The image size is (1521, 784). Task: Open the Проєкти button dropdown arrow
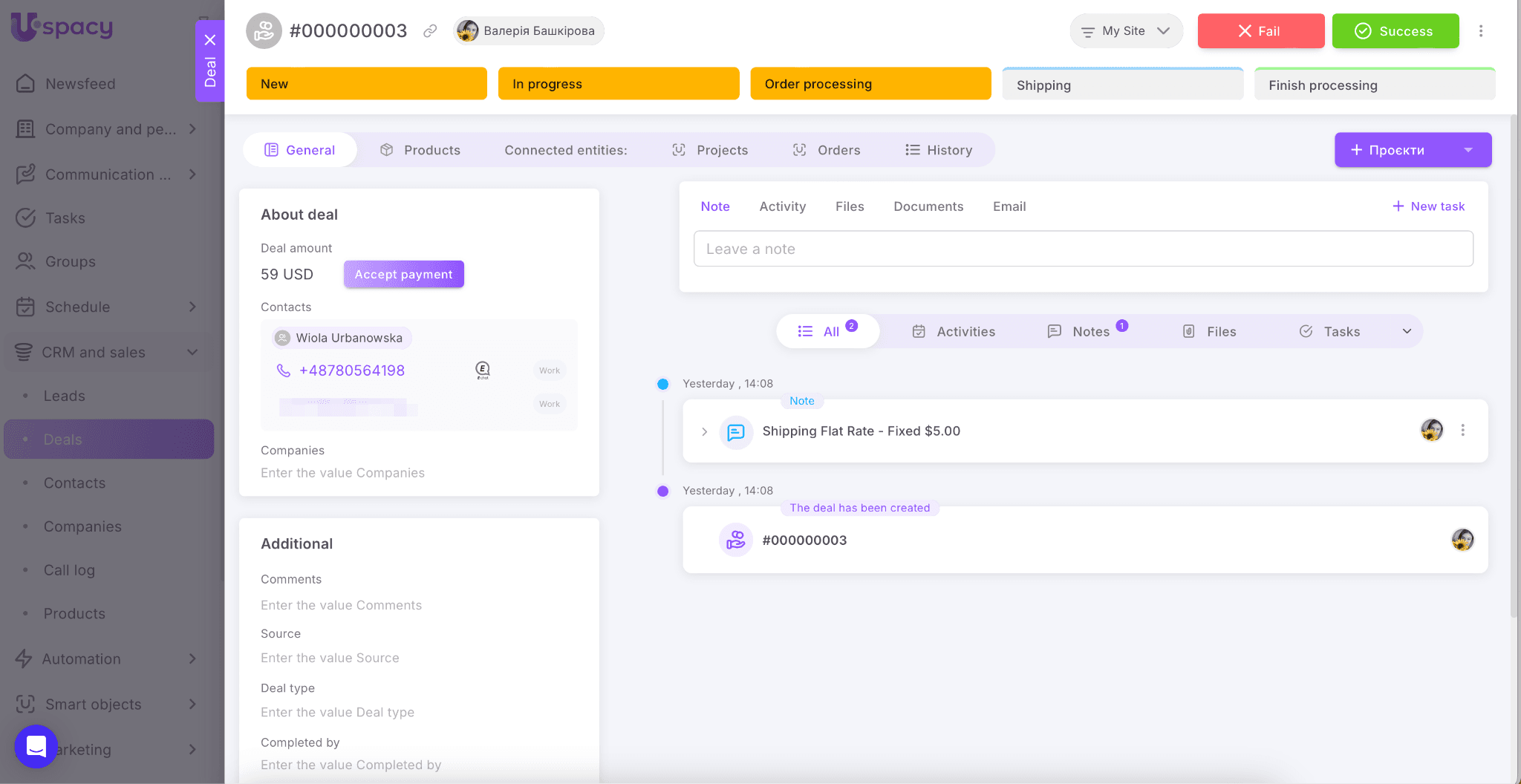[1468, 150]
